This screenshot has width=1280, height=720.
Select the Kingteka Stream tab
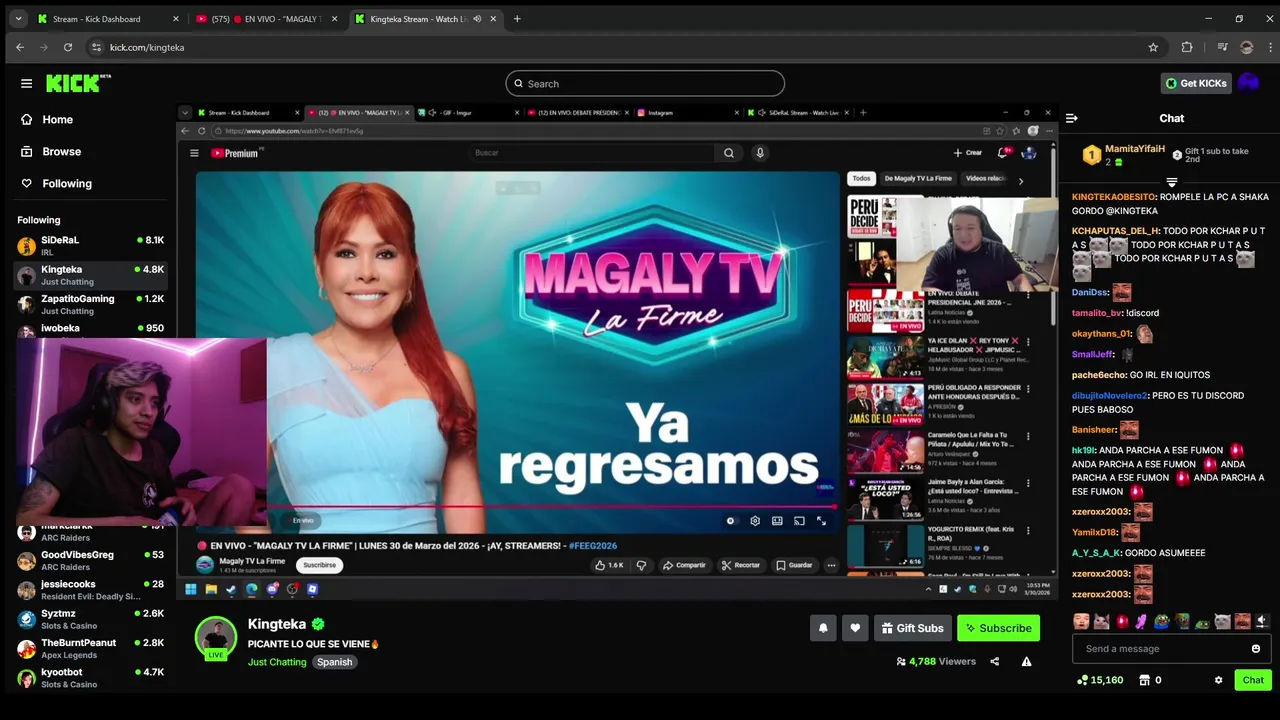pyautogui.click(x=425, y=19)
